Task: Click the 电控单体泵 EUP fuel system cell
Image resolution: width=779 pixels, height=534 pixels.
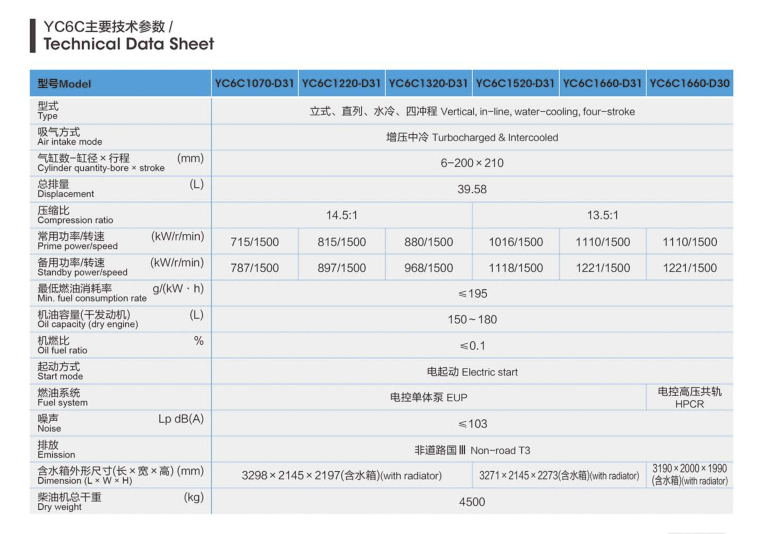Action: 428,398
